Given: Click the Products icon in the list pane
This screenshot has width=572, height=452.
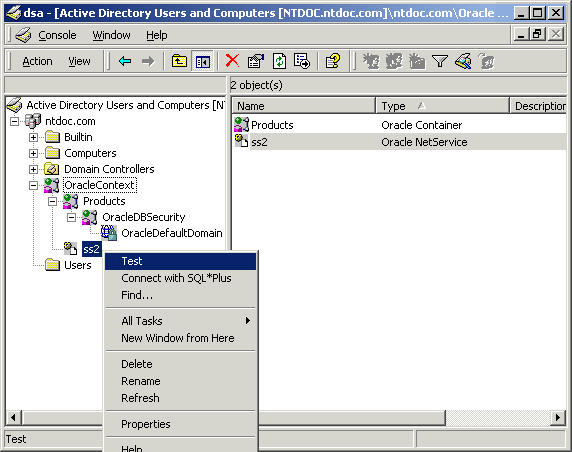Looking at the screenshot, I should pos(241,125).
